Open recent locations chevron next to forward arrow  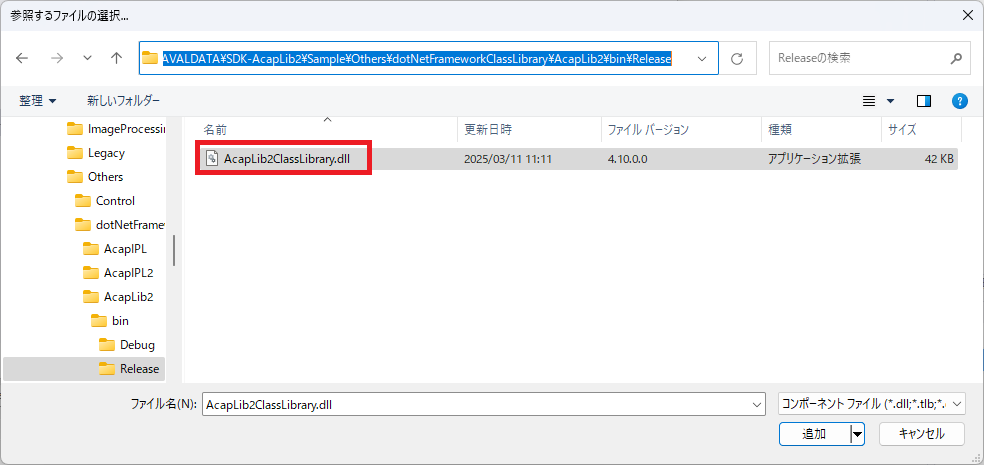tap(87, 58)
